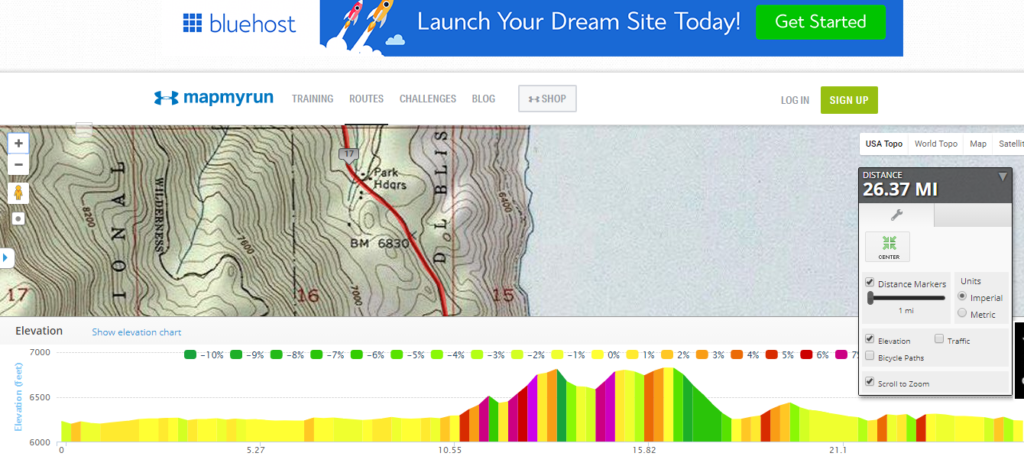Click the Show elevation chart link
Image resolution: width=1024 pixels, height=466 pixels.
click(136, 332)
